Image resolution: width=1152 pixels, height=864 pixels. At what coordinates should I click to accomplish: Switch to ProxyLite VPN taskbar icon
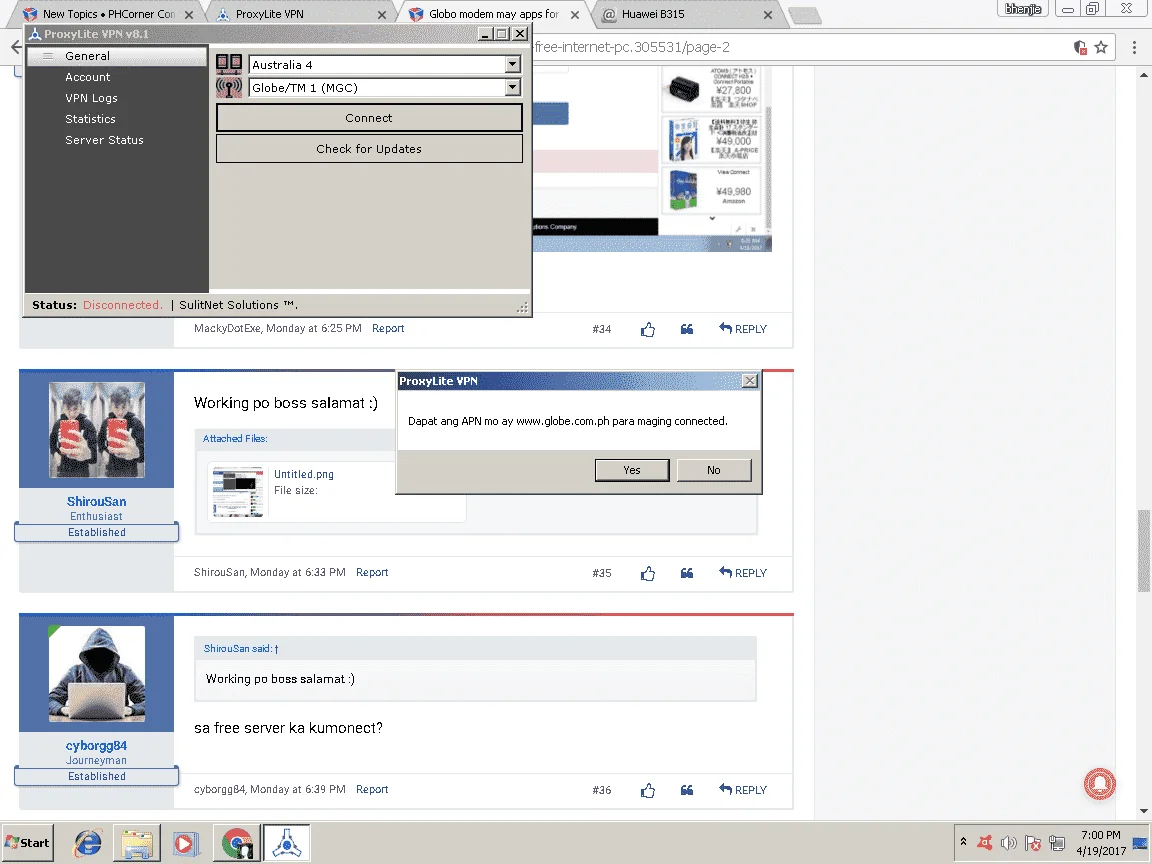pos(287,843)
